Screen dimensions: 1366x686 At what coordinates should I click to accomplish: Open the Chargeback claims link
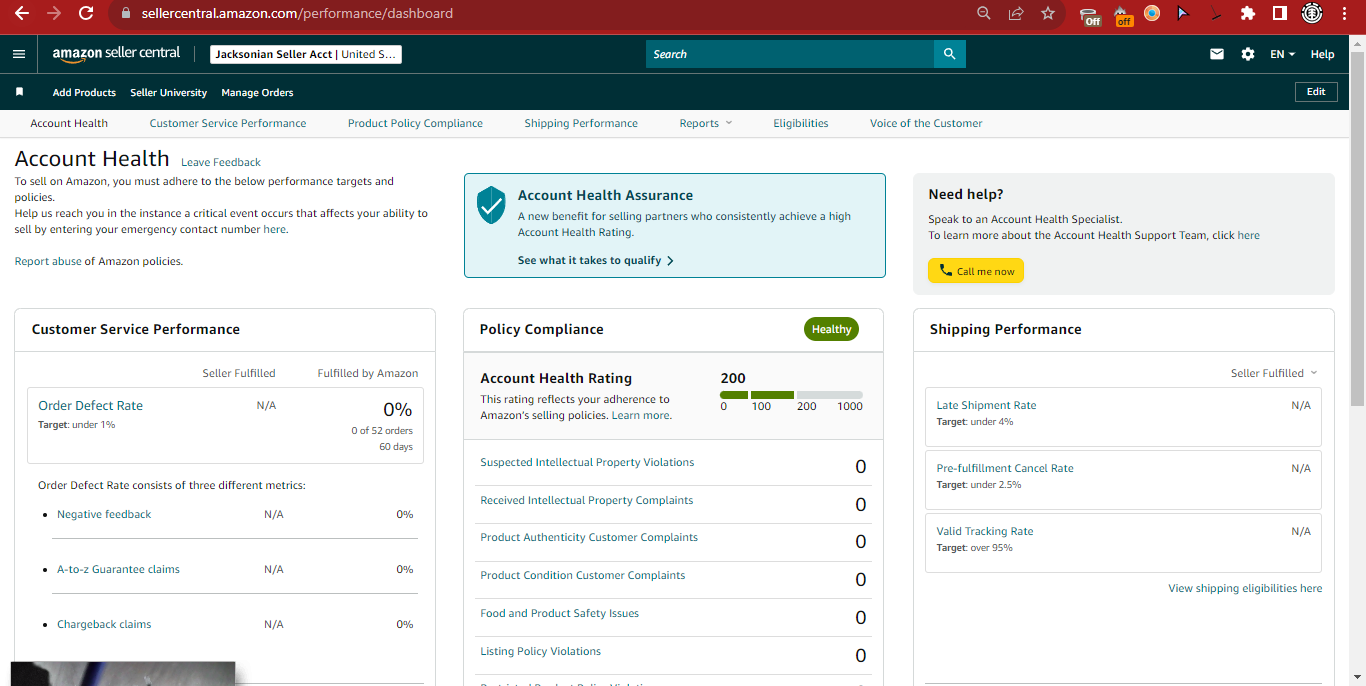[x=104, y=624]
